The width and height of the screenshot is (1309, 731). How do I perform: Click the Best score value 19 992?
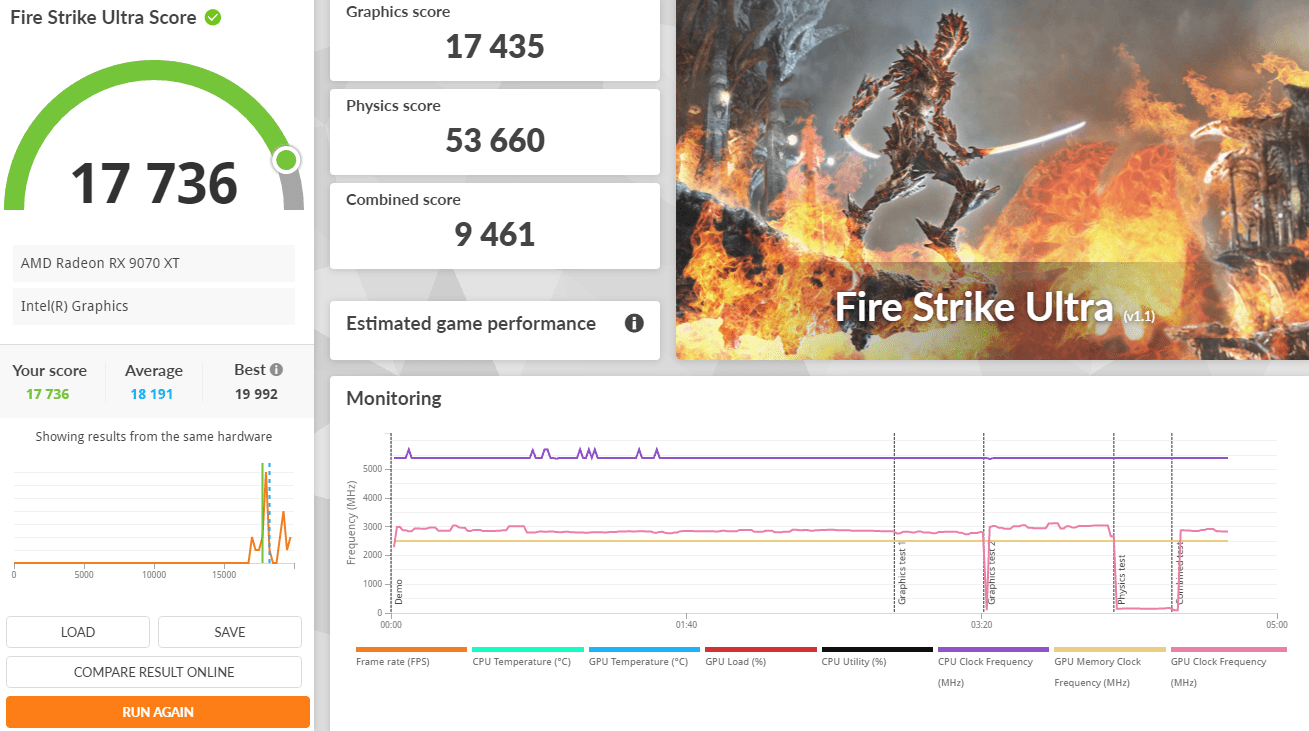[x=256, y=394]
